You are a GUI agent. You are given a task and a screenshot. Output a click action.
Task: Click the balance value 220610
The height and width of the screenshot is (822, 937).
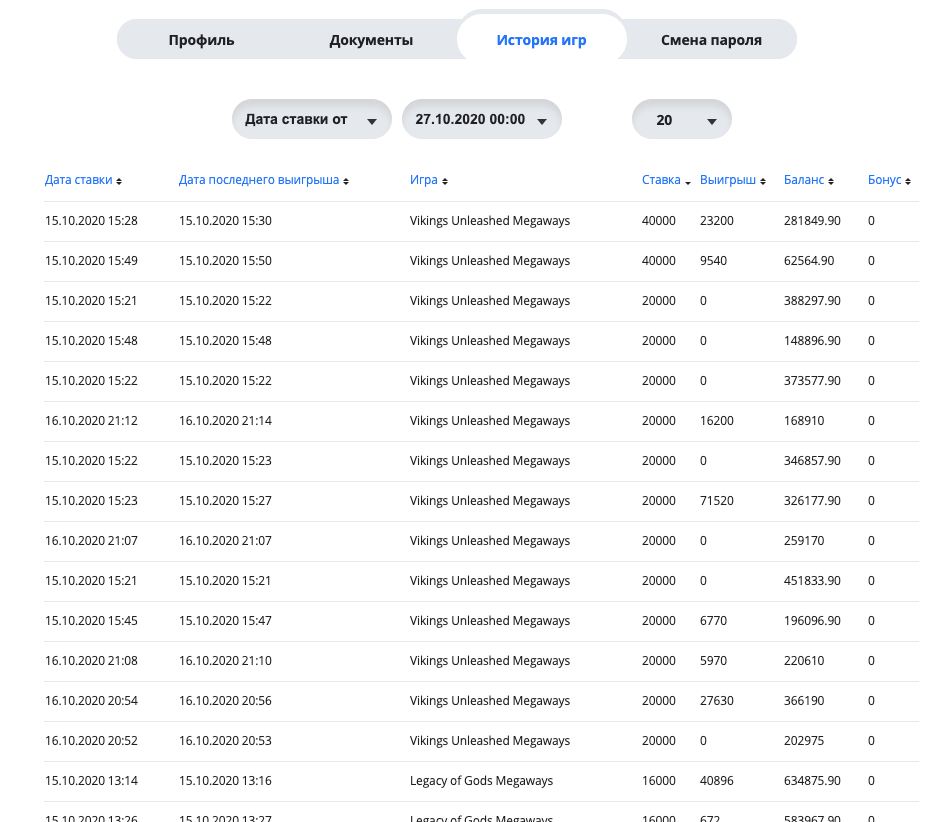click(804, 661)
